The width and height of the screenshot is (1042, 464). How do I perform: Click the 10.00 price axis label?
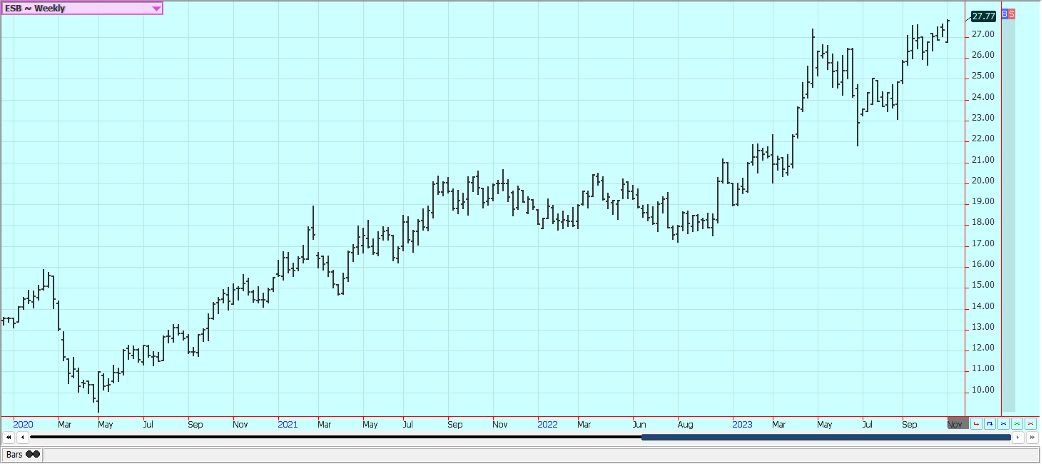(984, 390)
